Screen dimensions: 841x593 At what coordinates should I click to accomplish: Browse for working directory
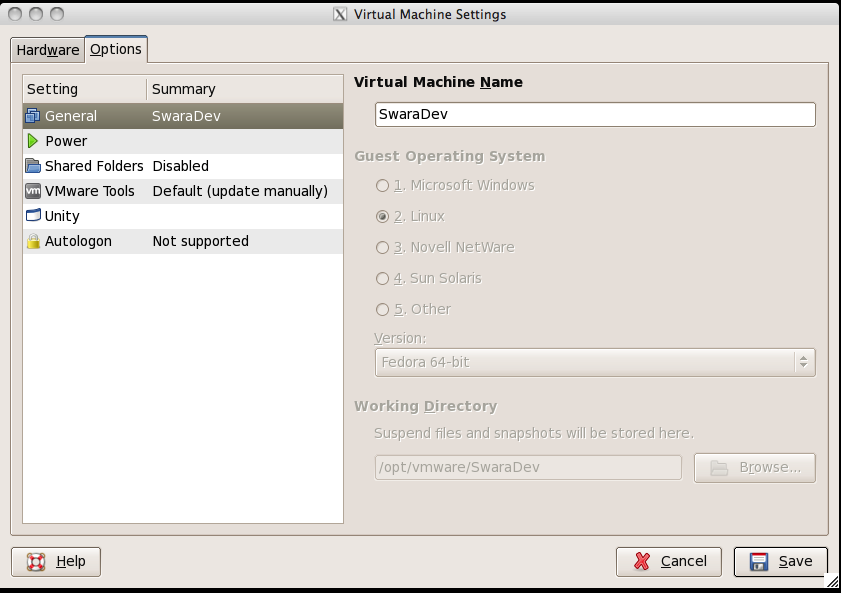tap(755, 468)
